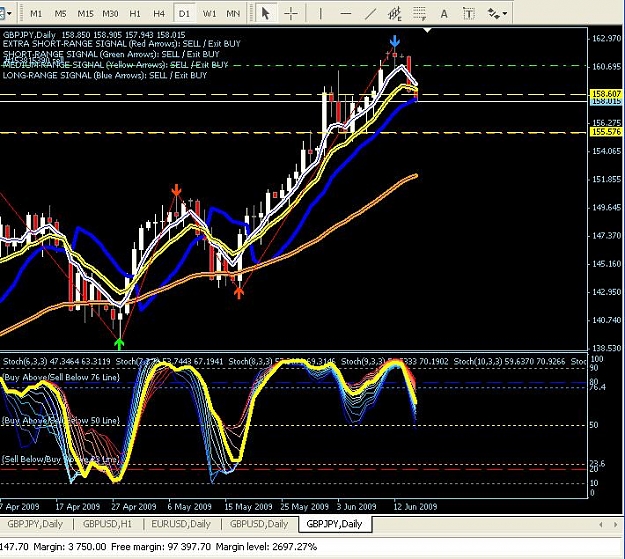This screenshot has height=559, width=625.
Task: Switch chart to H4 timeframe
Action: tap(159, 14)
